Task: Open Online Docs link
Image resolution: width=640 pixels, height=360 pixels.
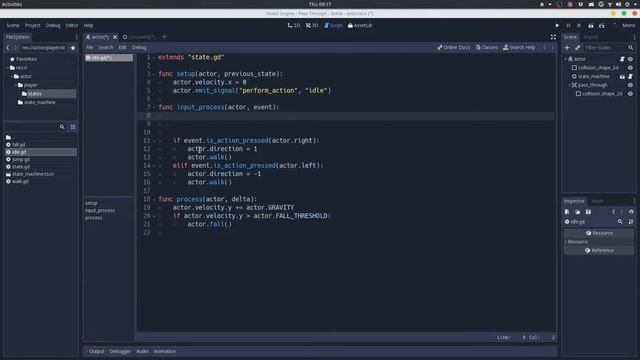Action: click(453, 47)
